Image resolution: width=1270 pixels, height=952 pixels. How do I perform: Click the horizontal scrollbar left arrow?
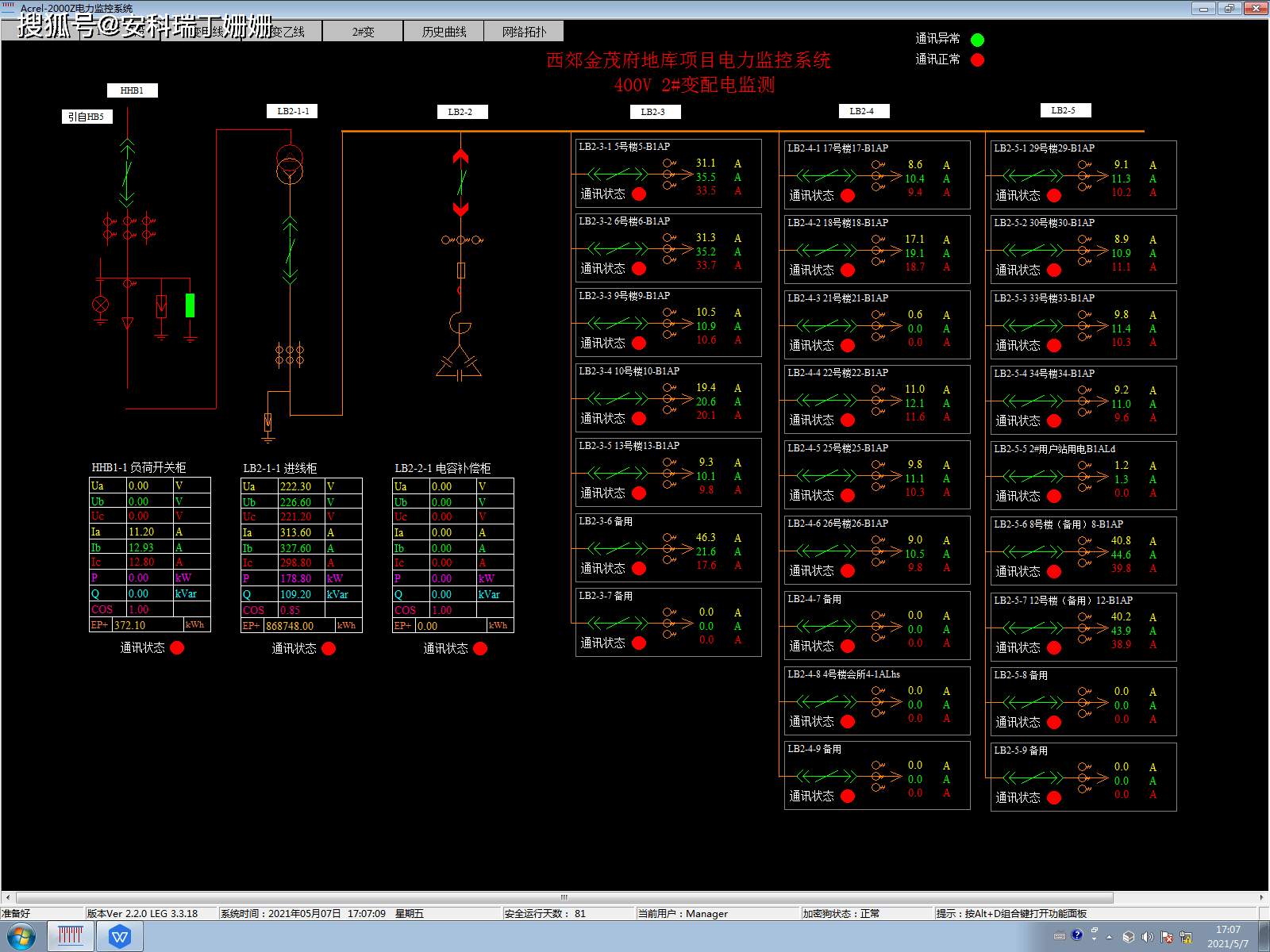click(x=8, y=897)
